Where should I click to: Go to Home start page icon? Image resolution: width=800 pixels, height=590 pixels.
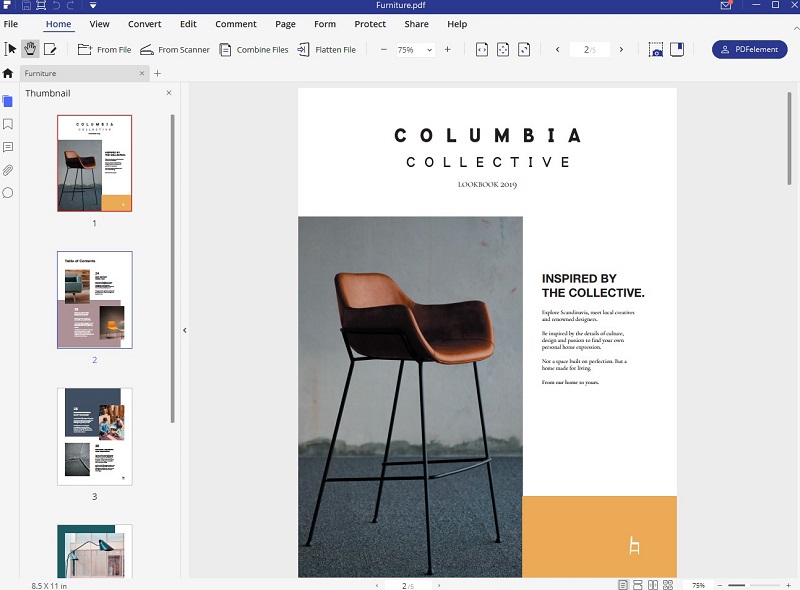8,73
